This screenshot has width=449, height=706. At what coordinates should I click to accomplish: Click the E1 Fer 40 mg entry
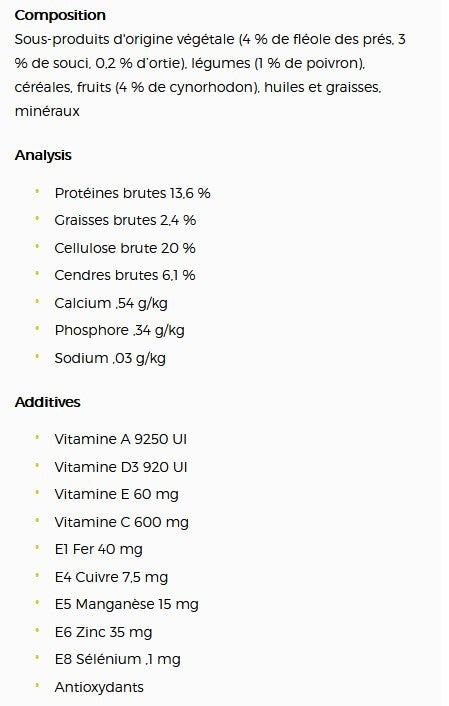point(98,549)
